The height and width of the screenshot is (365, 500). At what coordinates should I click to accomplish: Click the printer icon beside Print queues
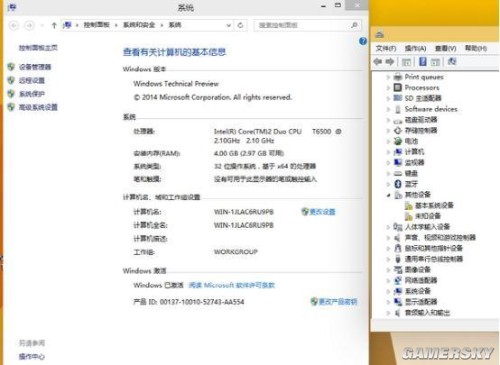pos(398,77)
